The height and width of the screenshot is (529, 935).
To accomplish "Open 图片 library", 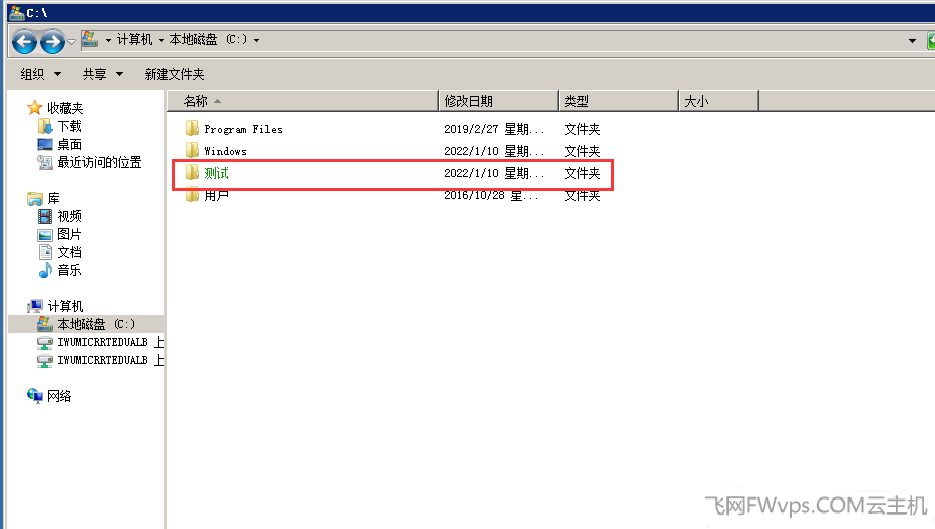I will (69, 234).
